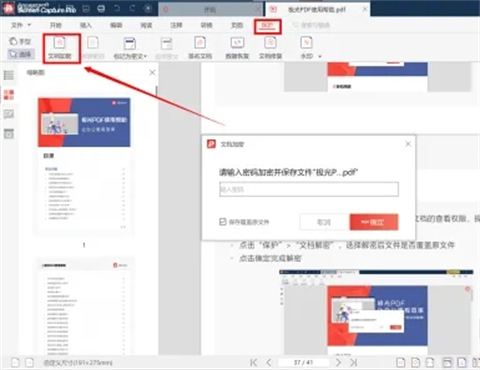Open the 文件 file menu dropdown
Screen dimensions: 480x370
pyautogui.click(x=21, y=25)
